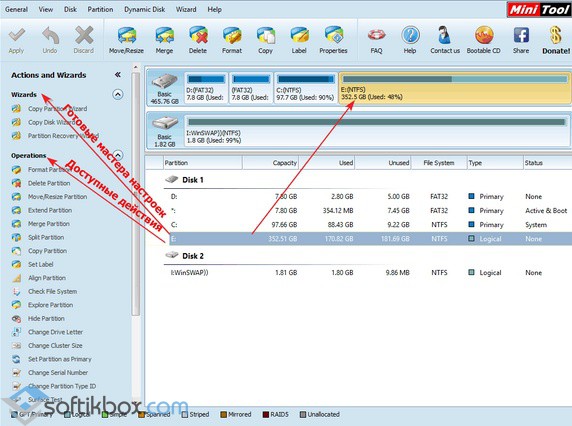Collapse the Wizards section chevron
572x426 pixels.
point(117,94)
